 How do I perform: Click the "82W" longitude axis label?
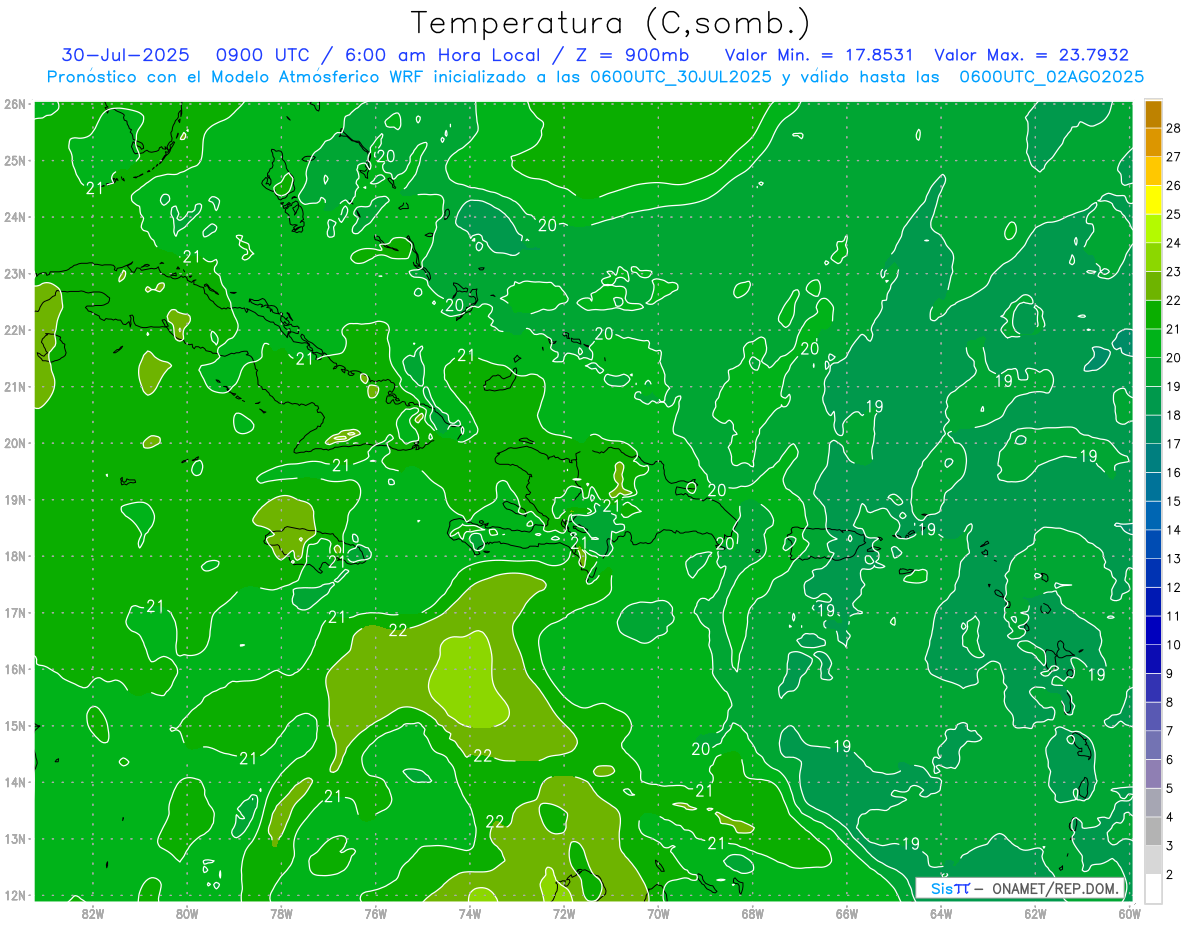pos(93,913)
